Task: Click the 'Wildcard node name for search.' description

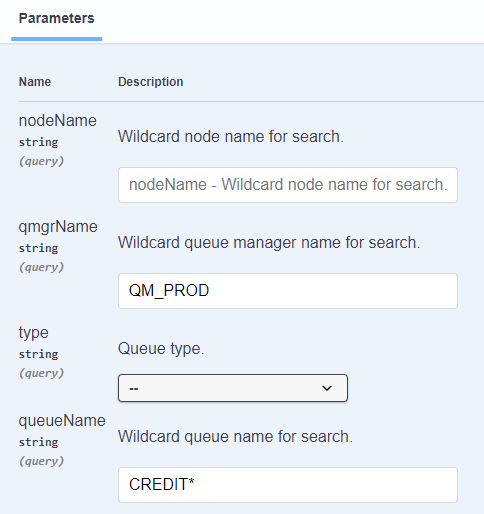Action: [231, 137]
